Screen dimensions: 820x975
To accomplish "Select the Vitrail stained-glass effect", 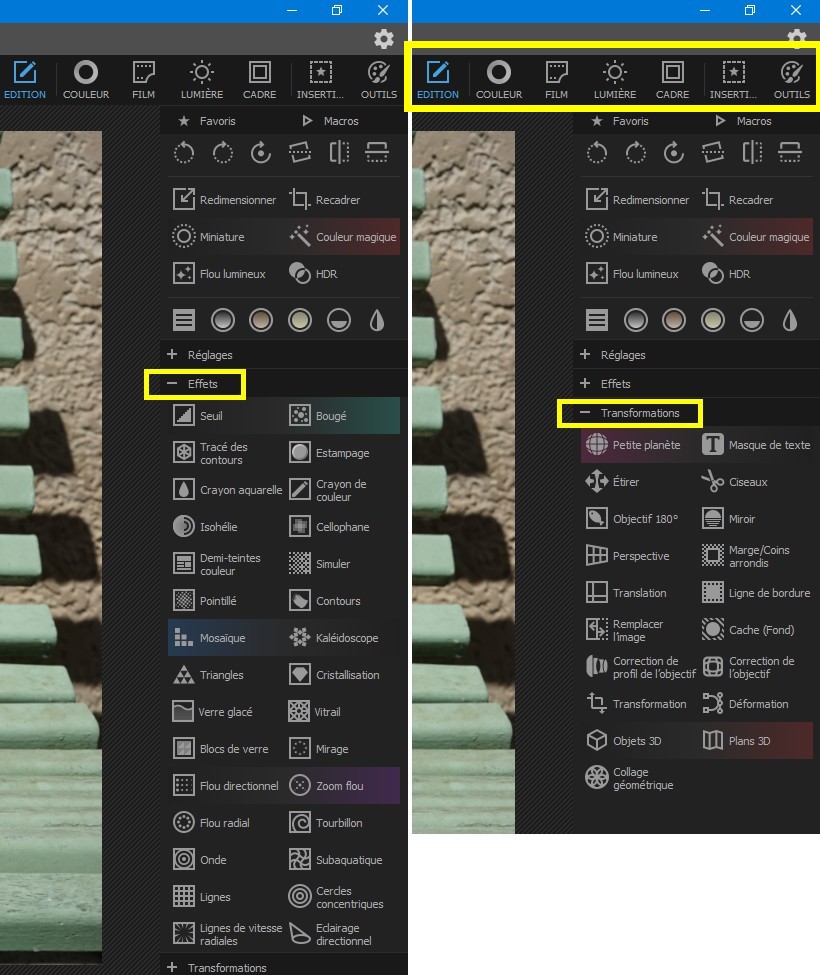I will click(315, 711).
